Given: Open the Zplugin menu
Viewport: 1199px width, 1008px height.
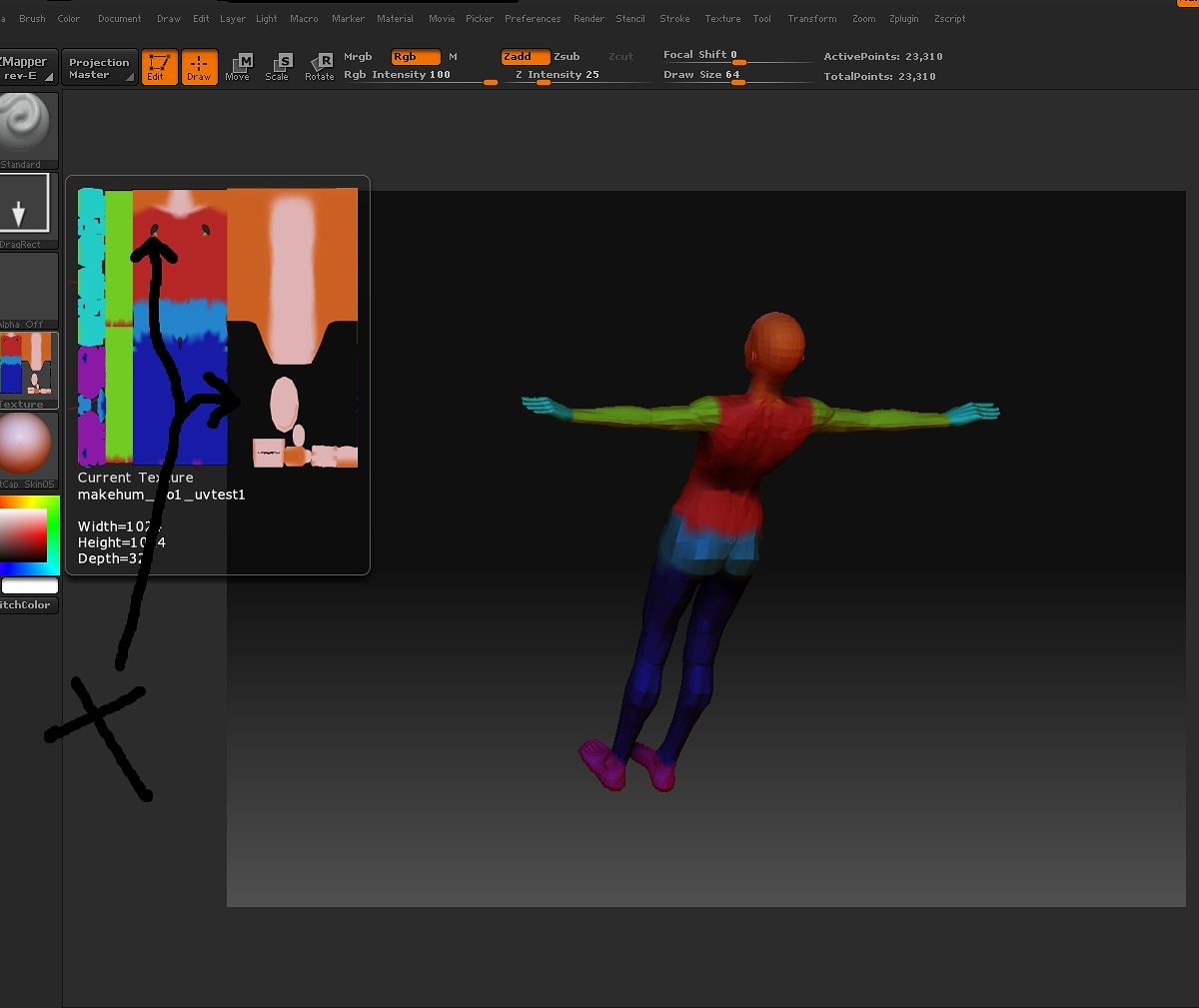Looking at the screenshot, I should click(903, 18).
